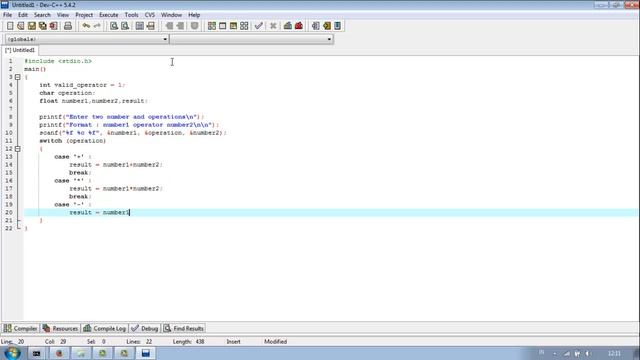
Task: Switch to the Find Results tab
Action: 183,328
